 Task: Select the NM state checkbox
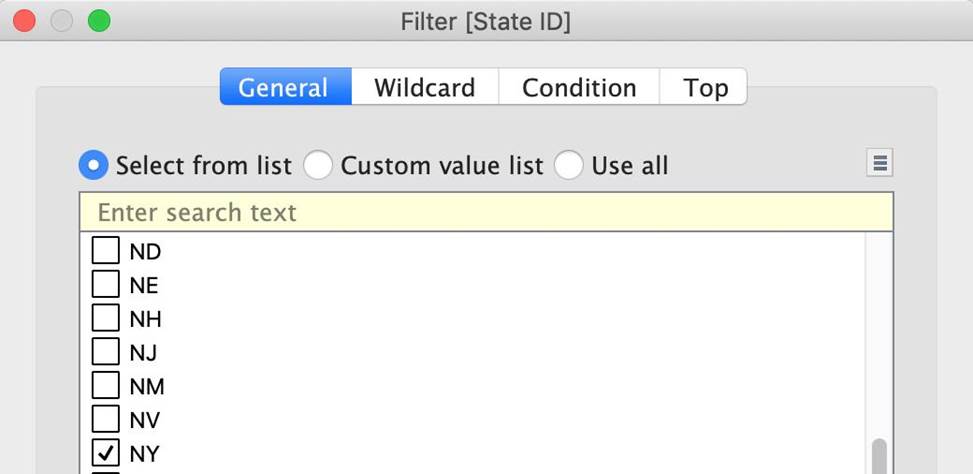(x=105, y=386)
